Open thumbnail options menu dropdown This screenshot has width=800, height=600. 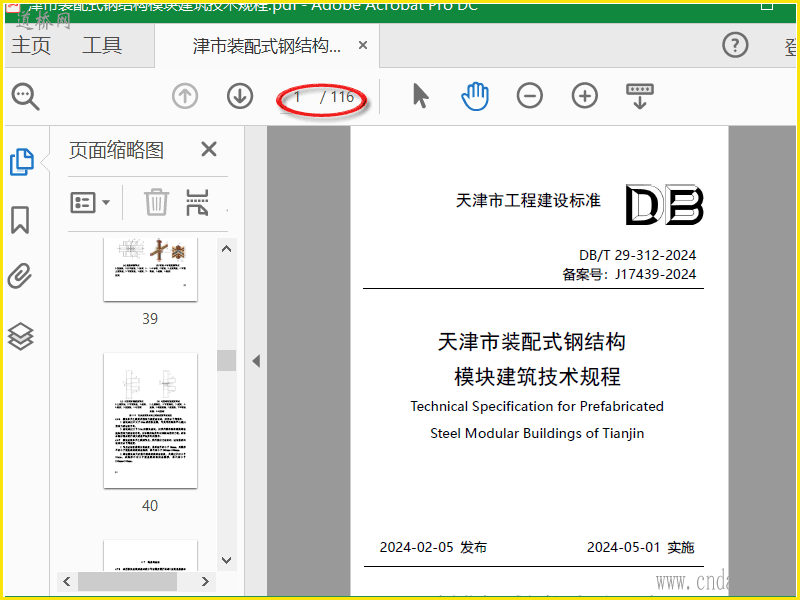(90, 203)
